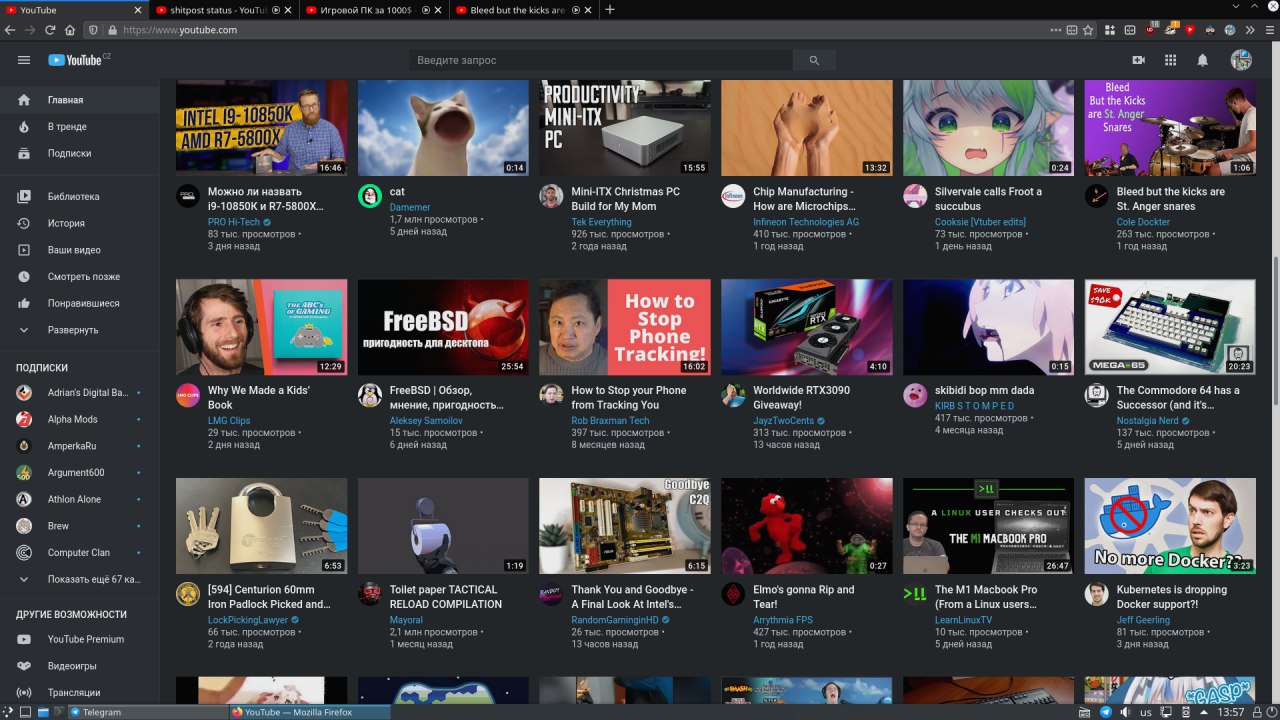Screen dimensions: 1280x720
Task: Open the taskbar keyboard layout indicator us
Action: pos(1146,712)
